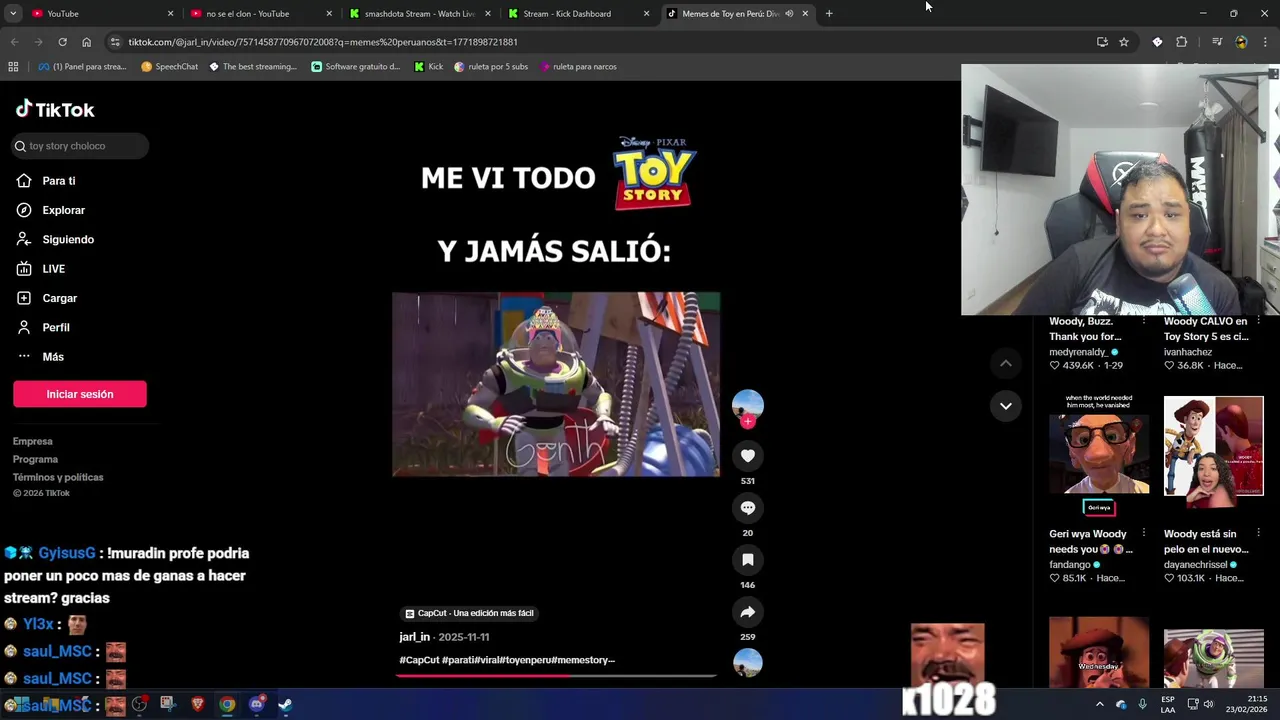Open options for Geri wya Woody video

(x=1144, y=533)
